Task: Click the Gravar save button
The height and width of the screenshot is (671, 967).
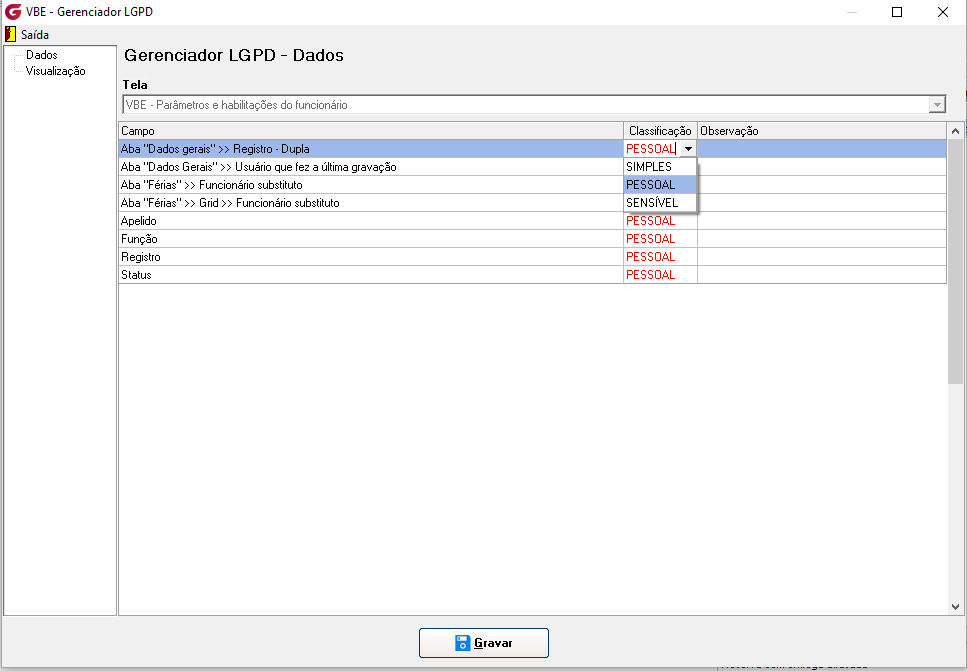Action: click(x=484, y=643)
